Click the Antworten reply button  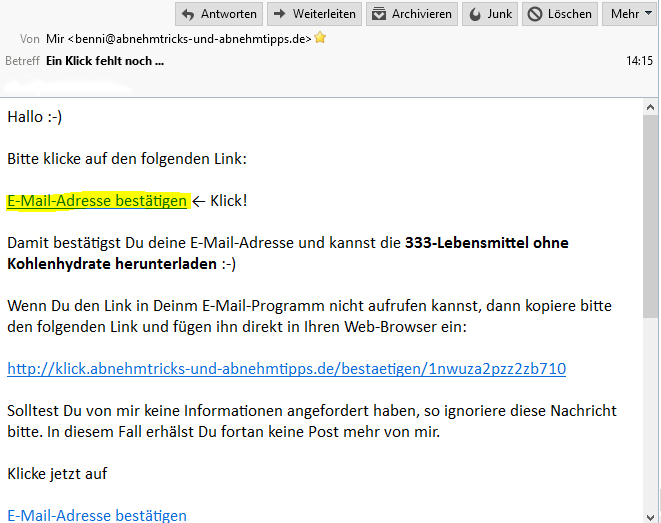[219, 14]
